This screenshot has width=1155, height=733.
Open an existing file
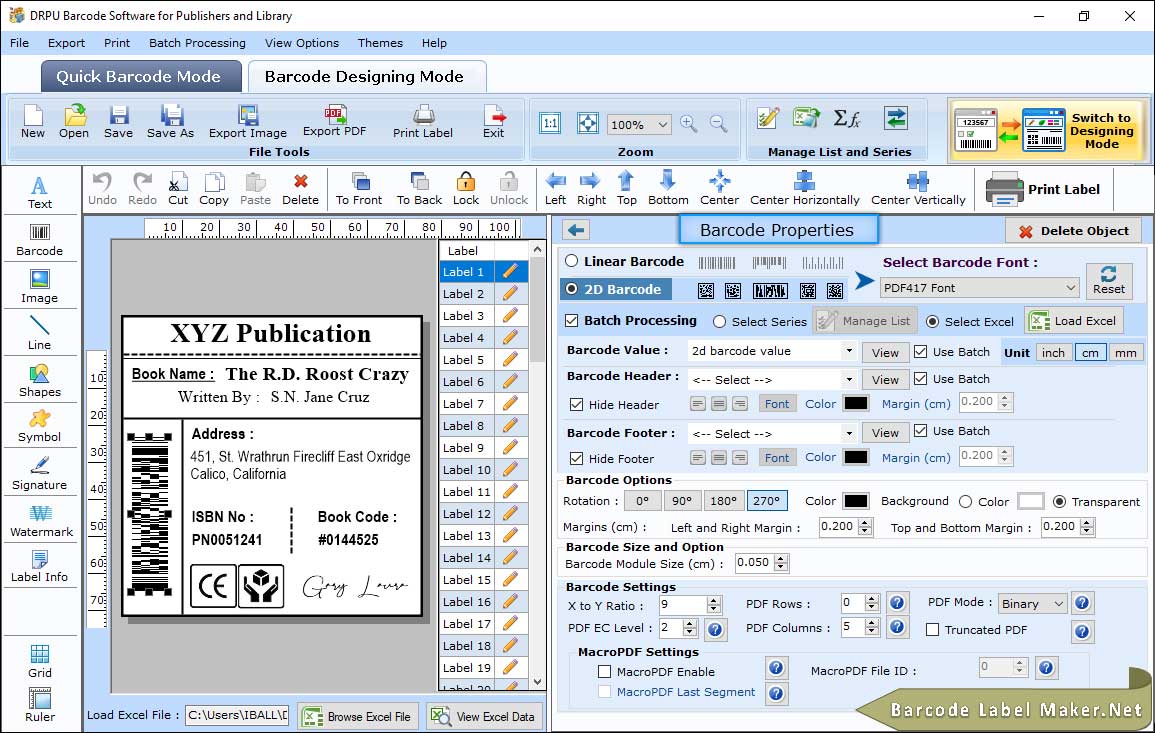74,122
